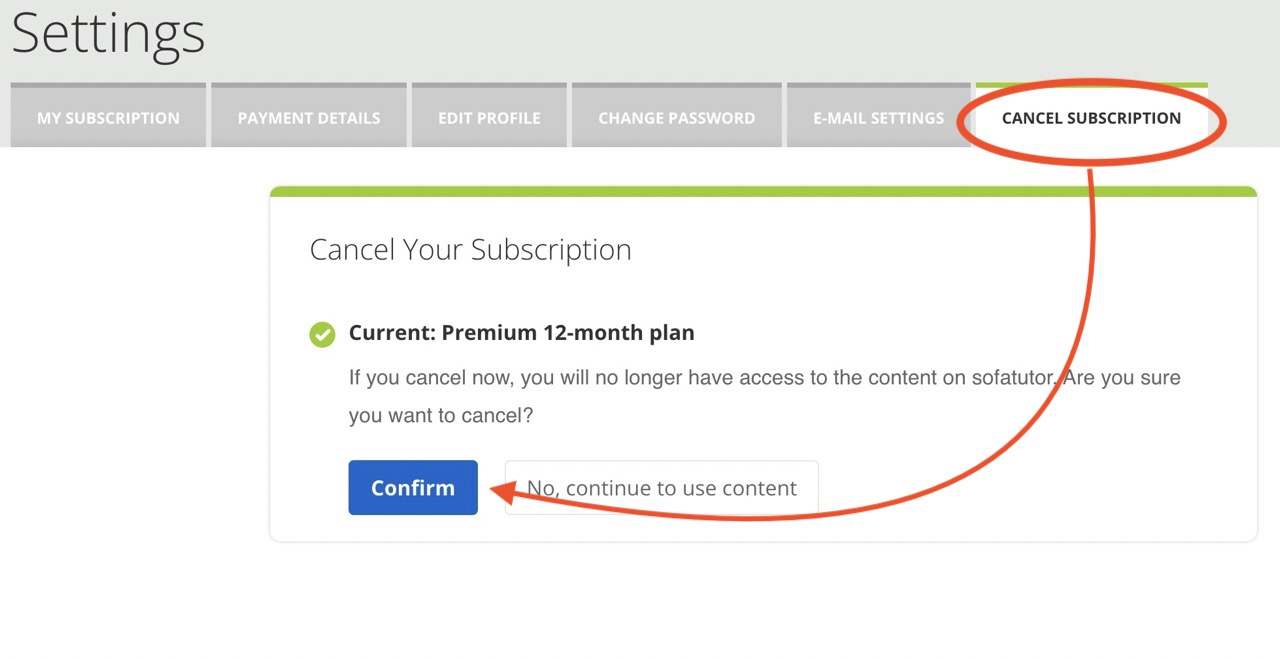Click the red arrowhead beside Confirm
Image resolution: width=1280 pixels, height=659 pixels.
point(498,492)
